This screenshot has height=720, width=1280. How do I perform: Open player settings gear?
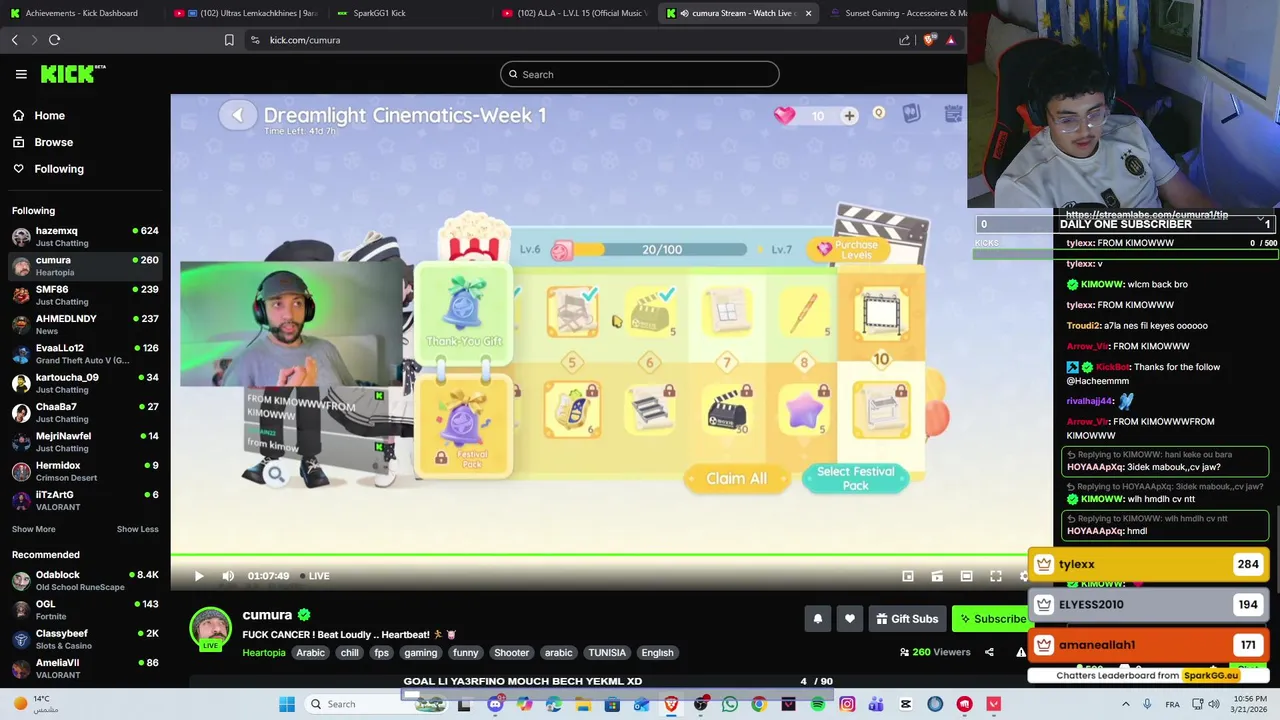click(x=1024, y=576)
